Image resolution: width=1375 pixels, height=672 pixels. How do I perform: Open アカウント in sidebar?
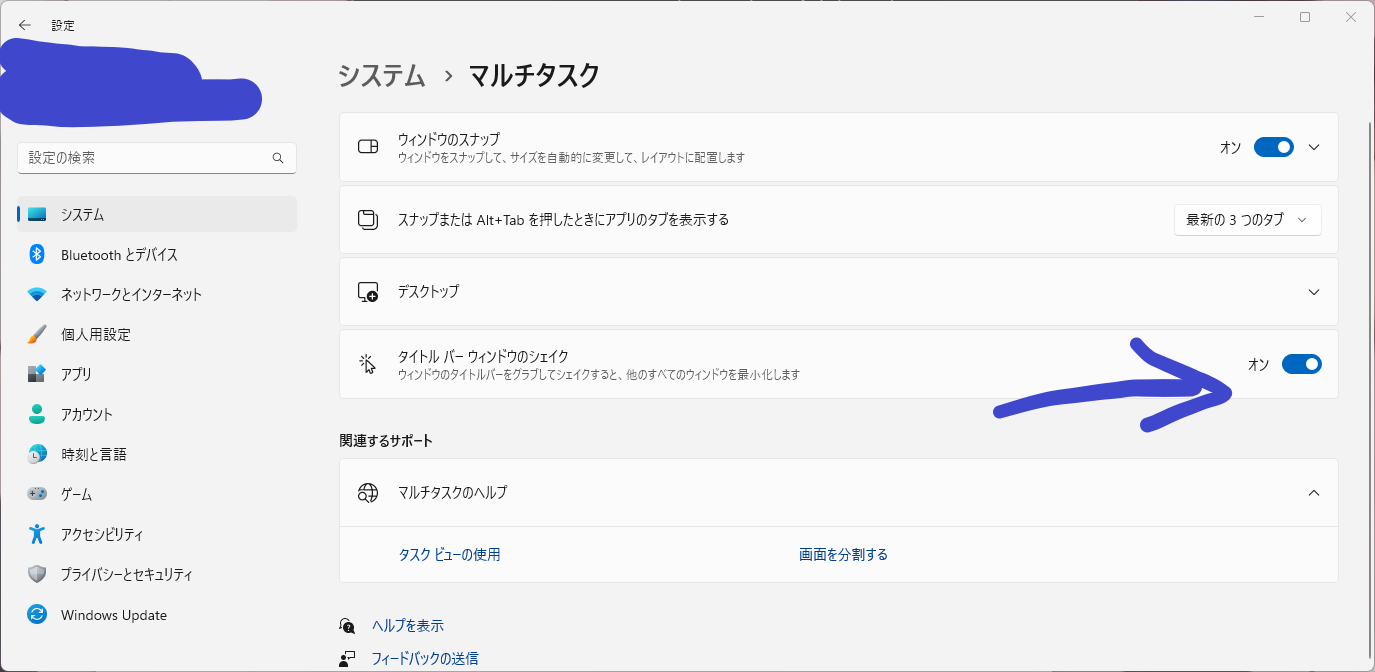click(x=157, y=415)
